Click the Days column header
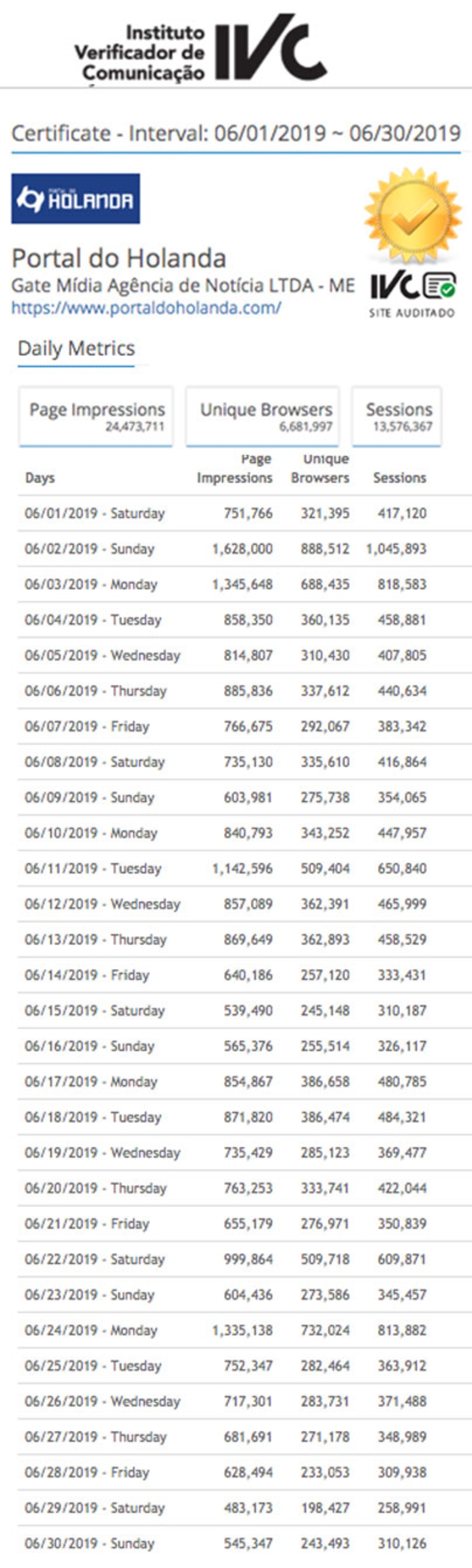This screenshot has height=1568, width=472. [x=40, y=478]
